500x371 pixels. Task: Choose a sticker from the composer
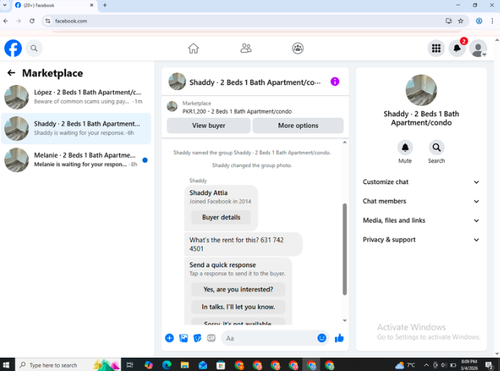click(197, 338)
